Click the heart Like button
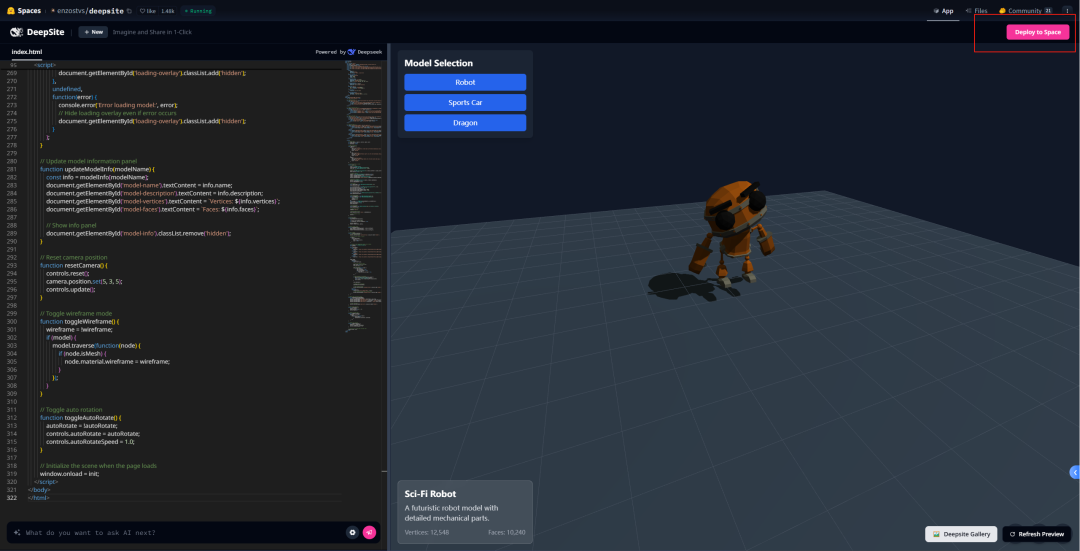This screenshot has width=1080, height=551. tap(147, 11)
